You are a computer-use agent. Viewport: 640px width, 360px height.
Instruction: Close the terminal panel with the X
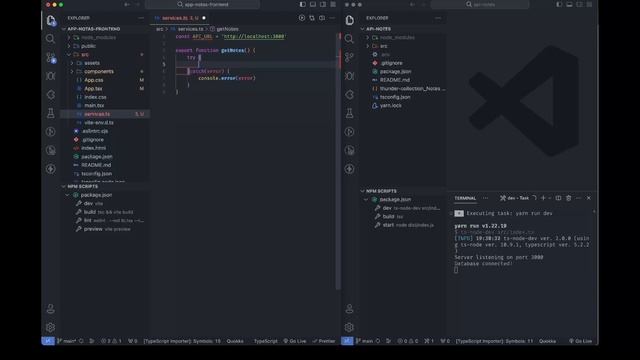point(589,198)
